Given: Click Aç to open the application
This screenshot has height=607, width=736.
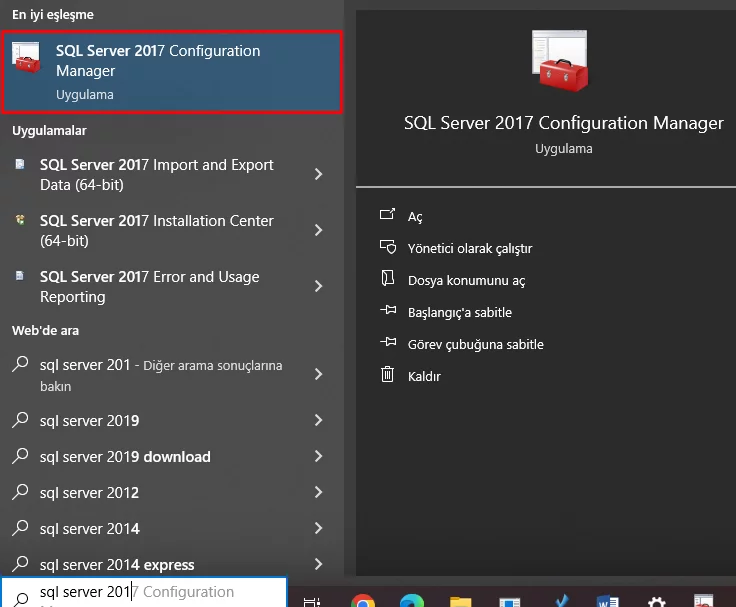Looking at the screenshot, I should pos(415,217).
